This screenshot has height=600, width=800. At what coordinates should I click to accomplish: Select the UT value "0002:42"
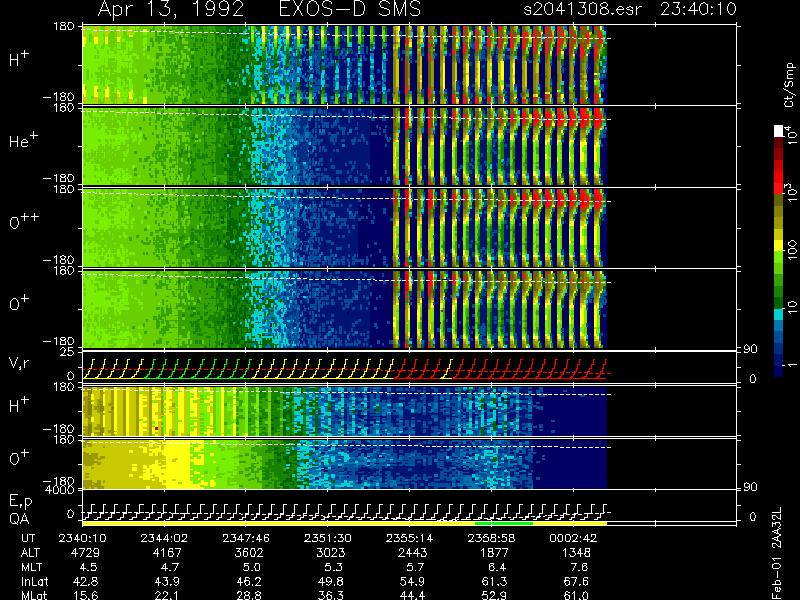point(572,538)
